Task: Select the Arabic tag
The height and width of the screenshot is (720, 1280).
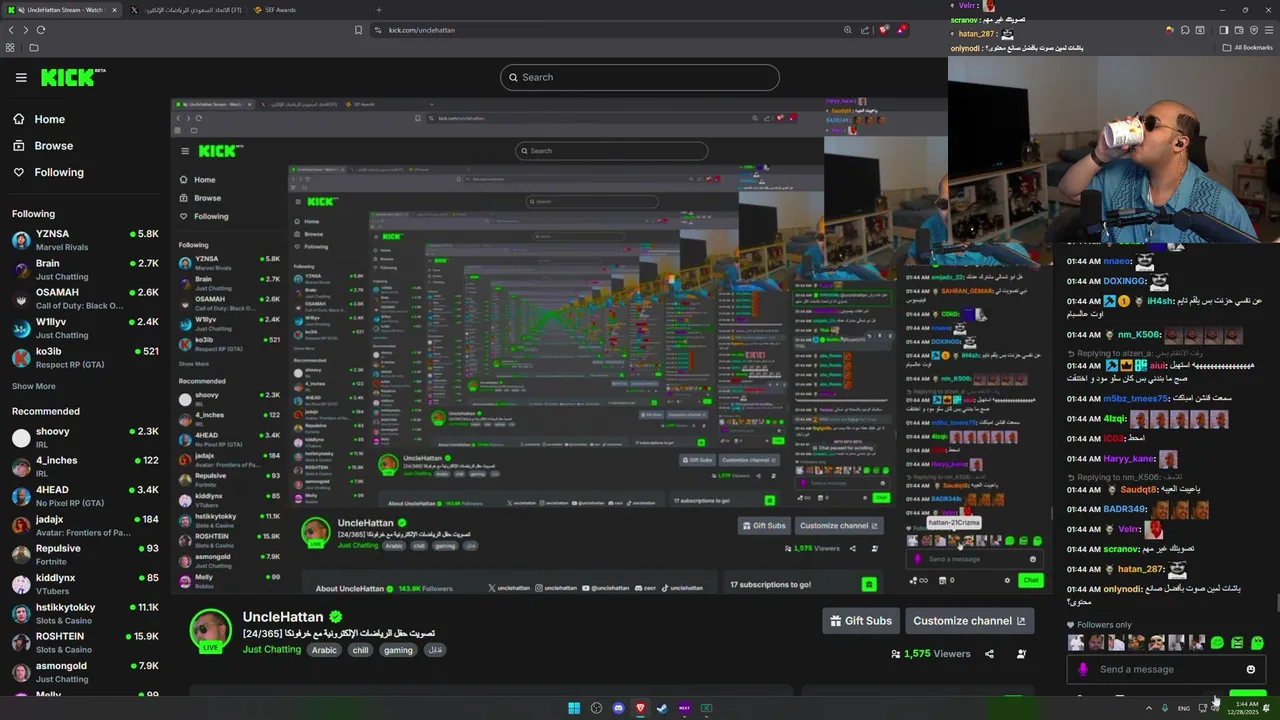Action: coord(324,650)
